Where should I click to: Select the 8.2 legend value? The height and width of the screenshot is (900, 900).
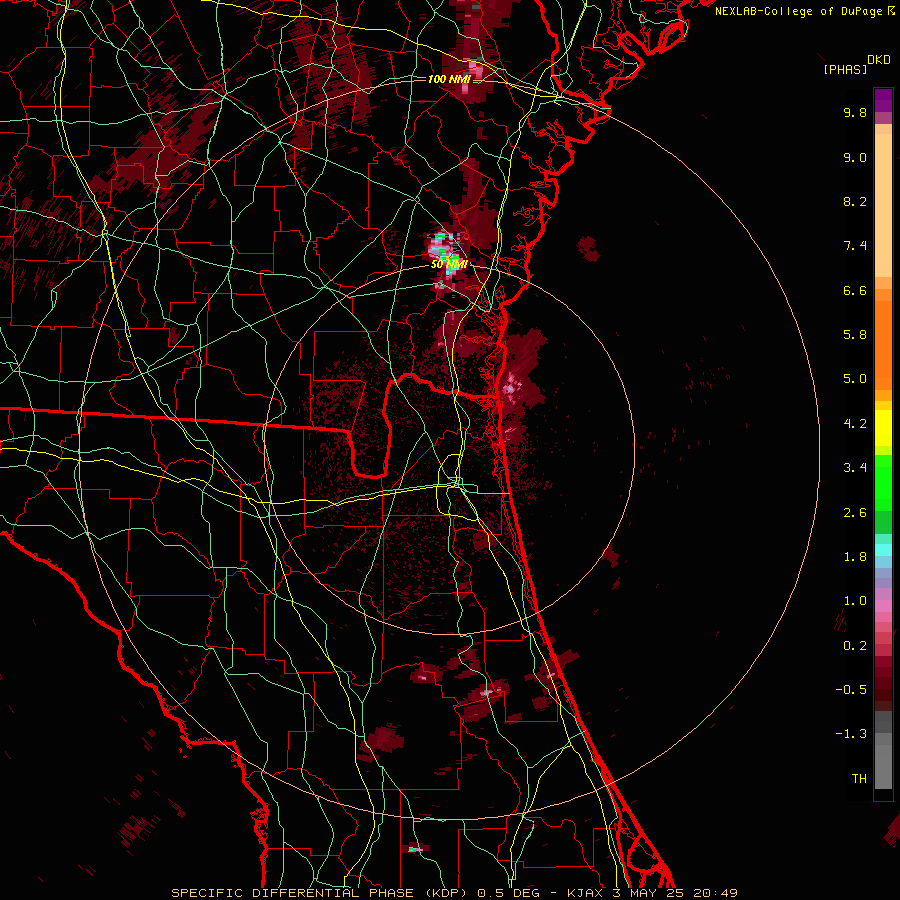click(855, 201)
